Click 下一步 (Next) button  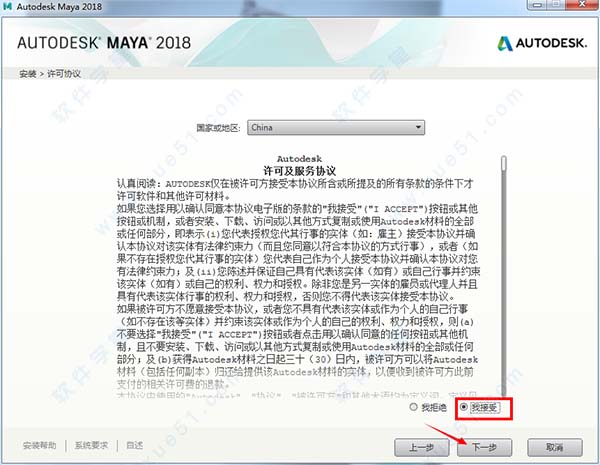tap(484, 447)
